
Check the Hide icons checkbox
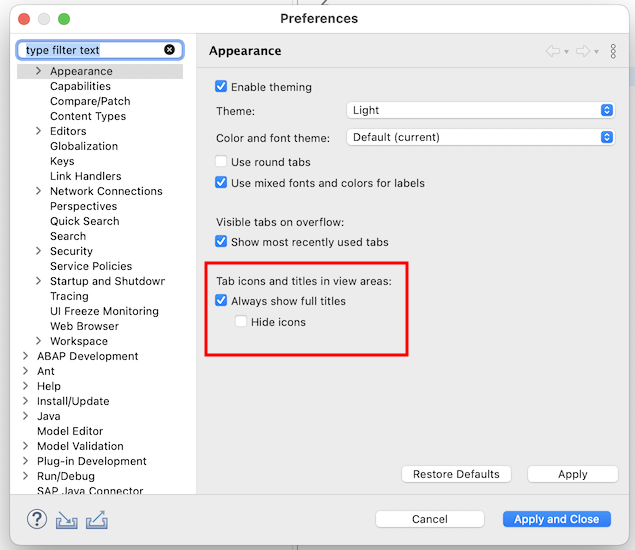241,321
